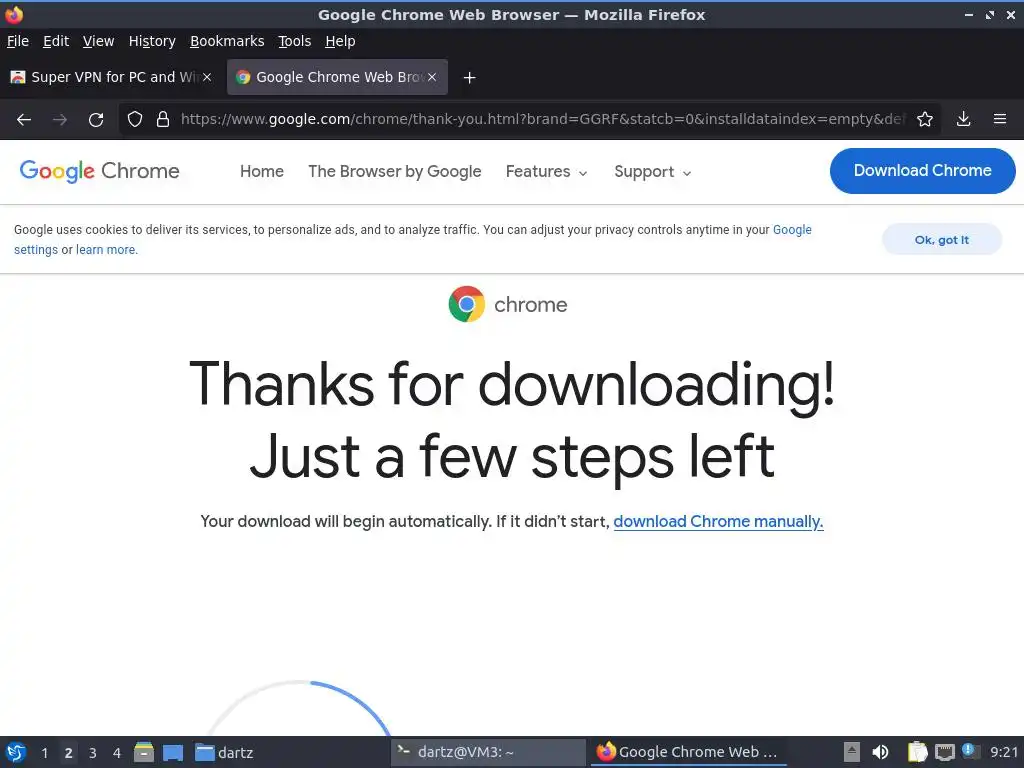Expand the Features dropdown
This screenshot has width=1024, height=768.
(x=547, y=172)
